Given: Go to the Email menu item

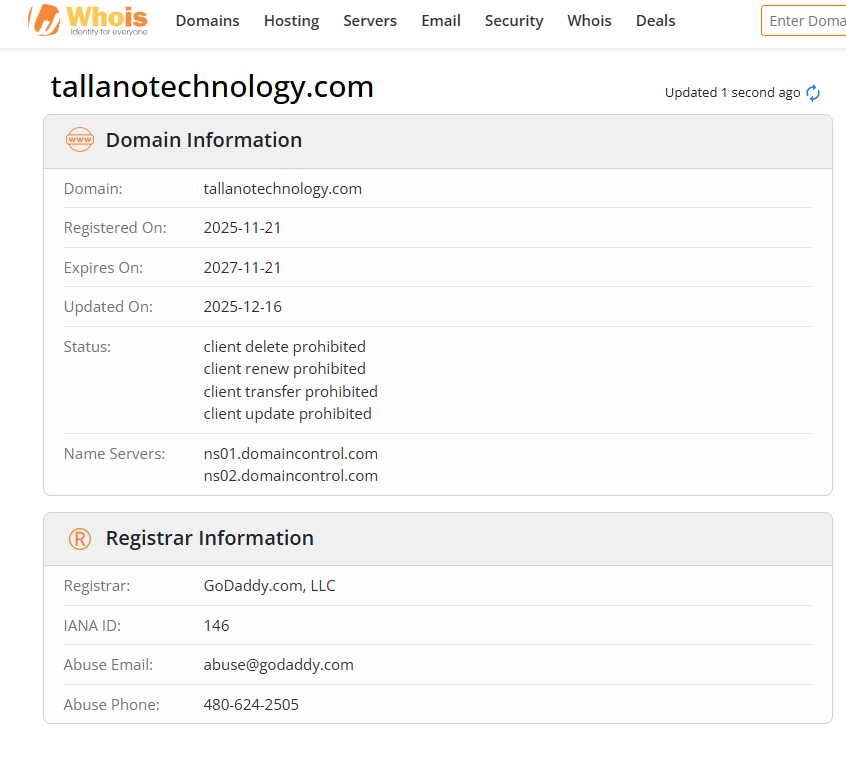Looking at the screenshot, I should coord(440,21).
